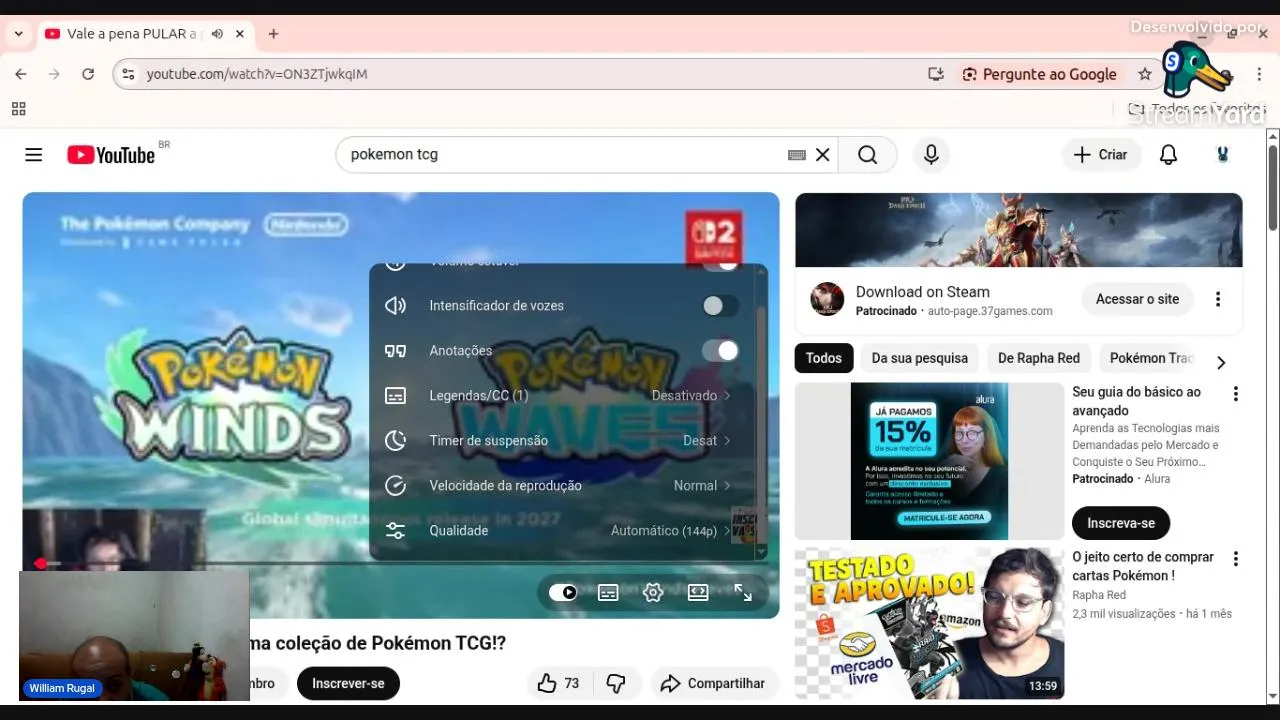Open the Download on Steam banner image
The height and width of the screenshot is (720, 1280).
pyautogui.click(x=1018, y=230)
